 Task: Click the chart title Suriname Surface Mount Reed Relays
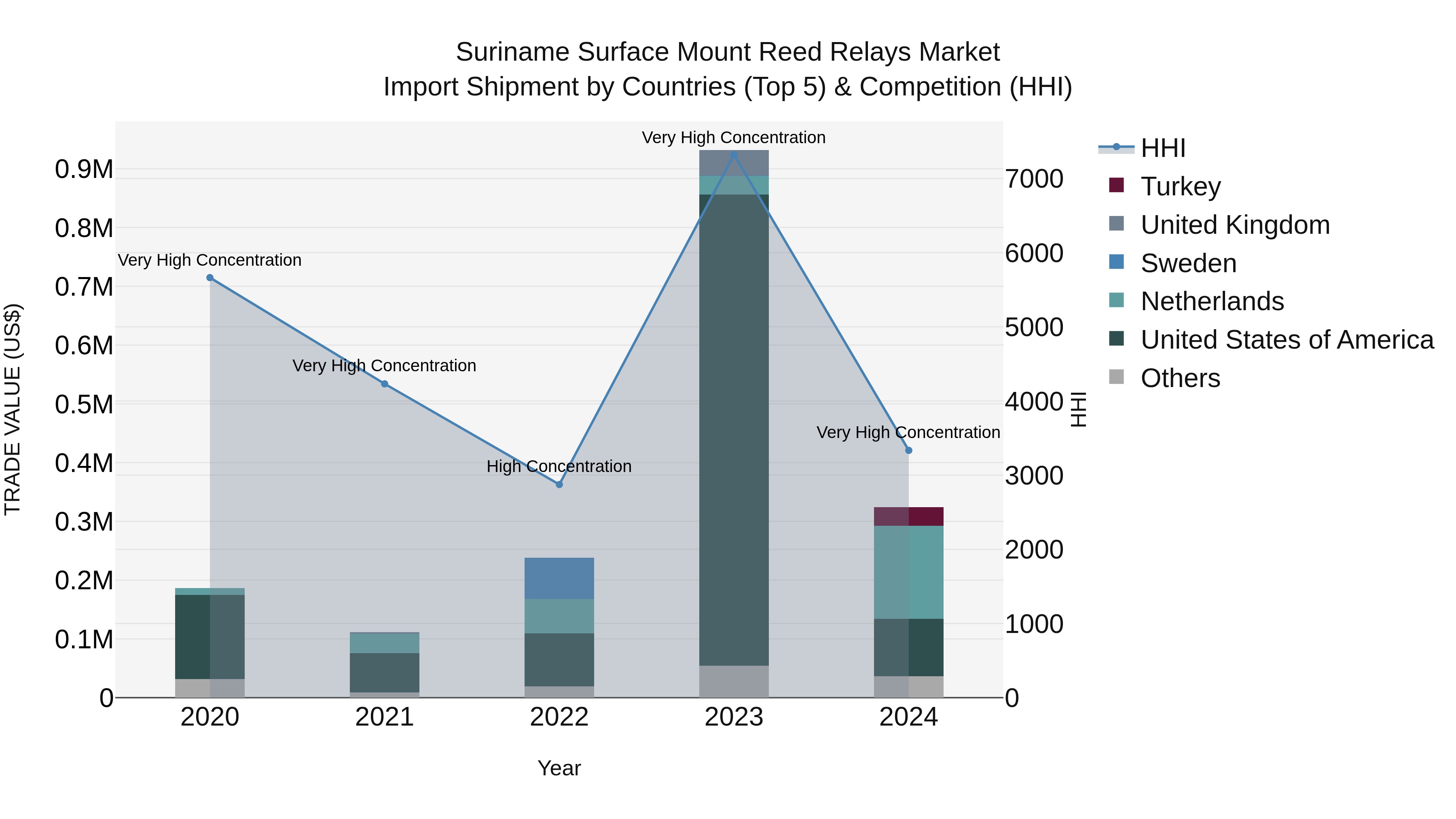pyautogui.click(x=728, y=52)
